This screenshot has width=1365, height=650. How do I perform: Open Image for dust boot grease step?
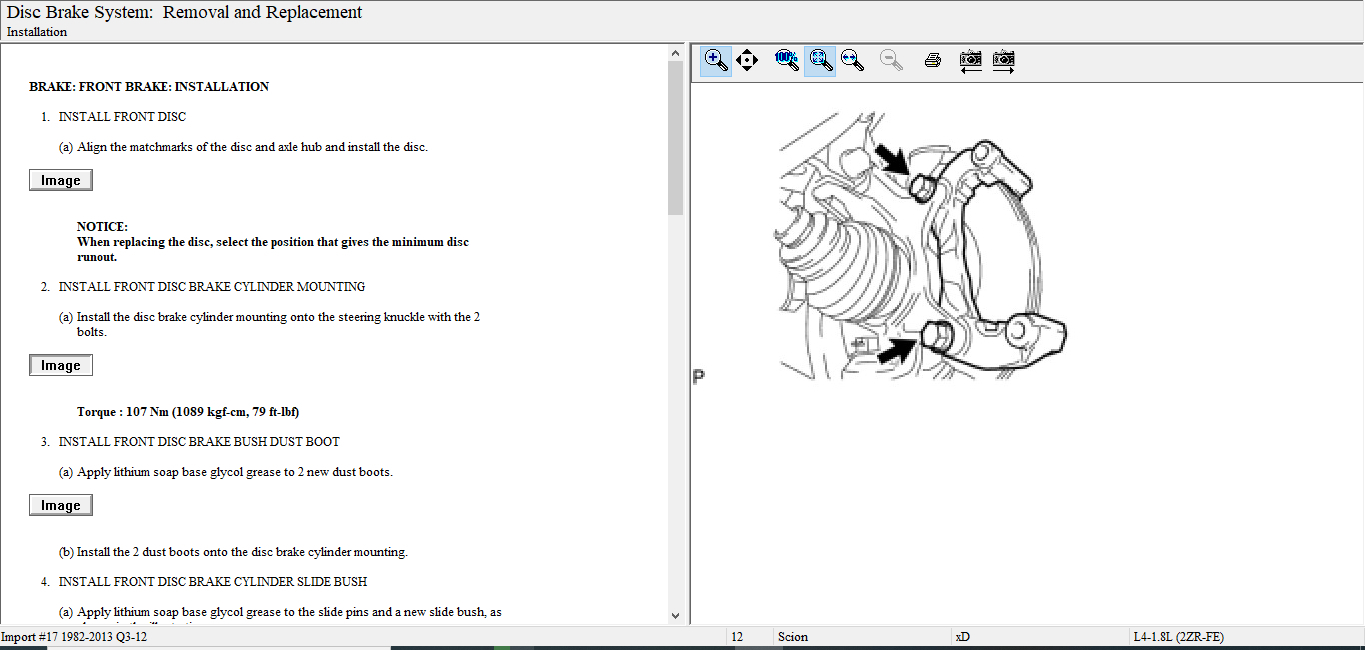click(x=61, y=505)
